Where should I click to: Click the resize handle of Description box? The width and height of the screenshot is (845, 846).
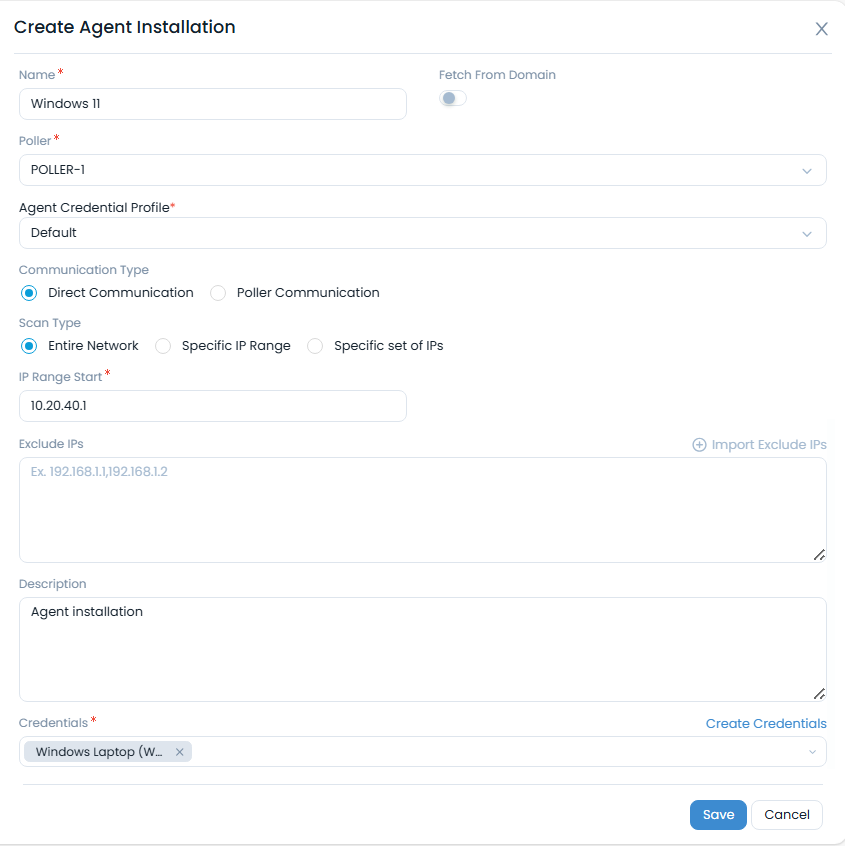[819, 694]
